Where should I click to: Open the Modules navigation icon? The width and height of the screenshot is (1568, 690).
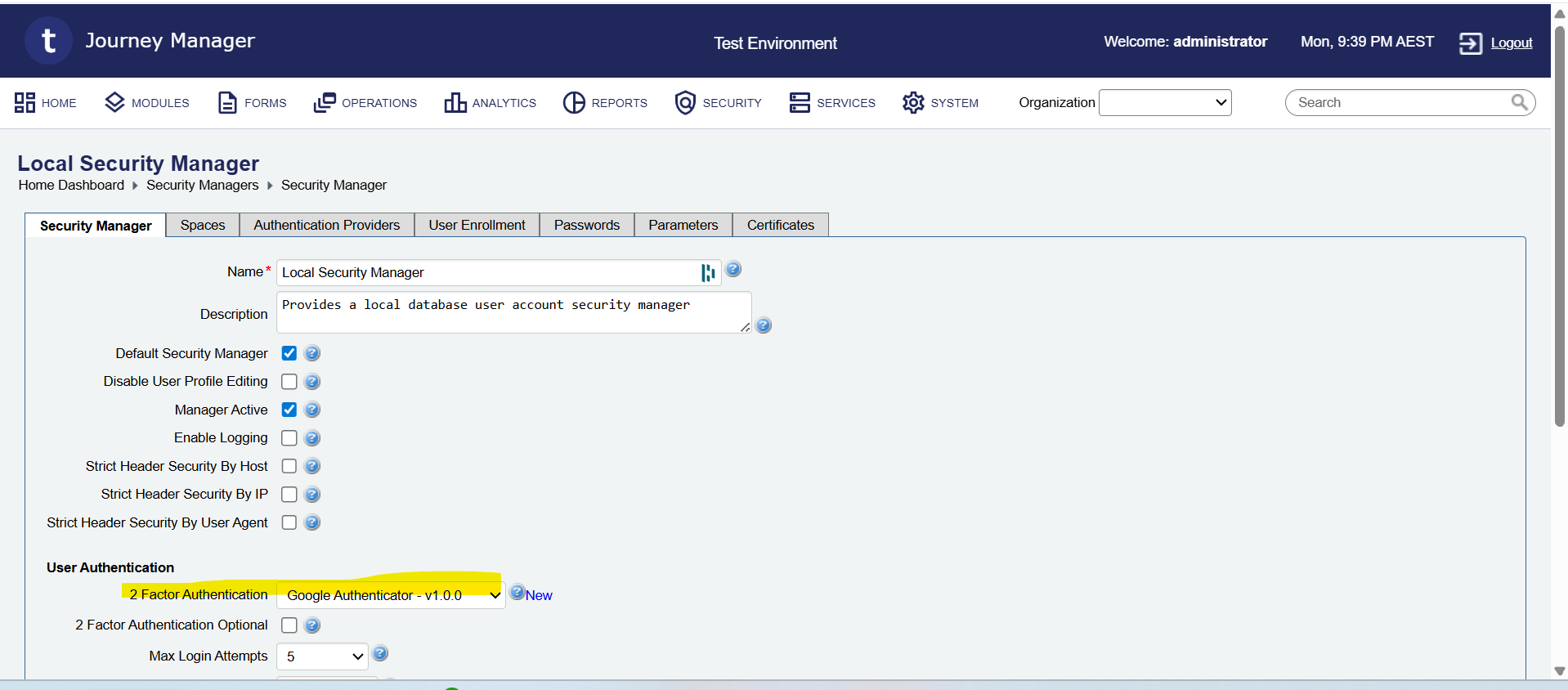coord(114,102)
